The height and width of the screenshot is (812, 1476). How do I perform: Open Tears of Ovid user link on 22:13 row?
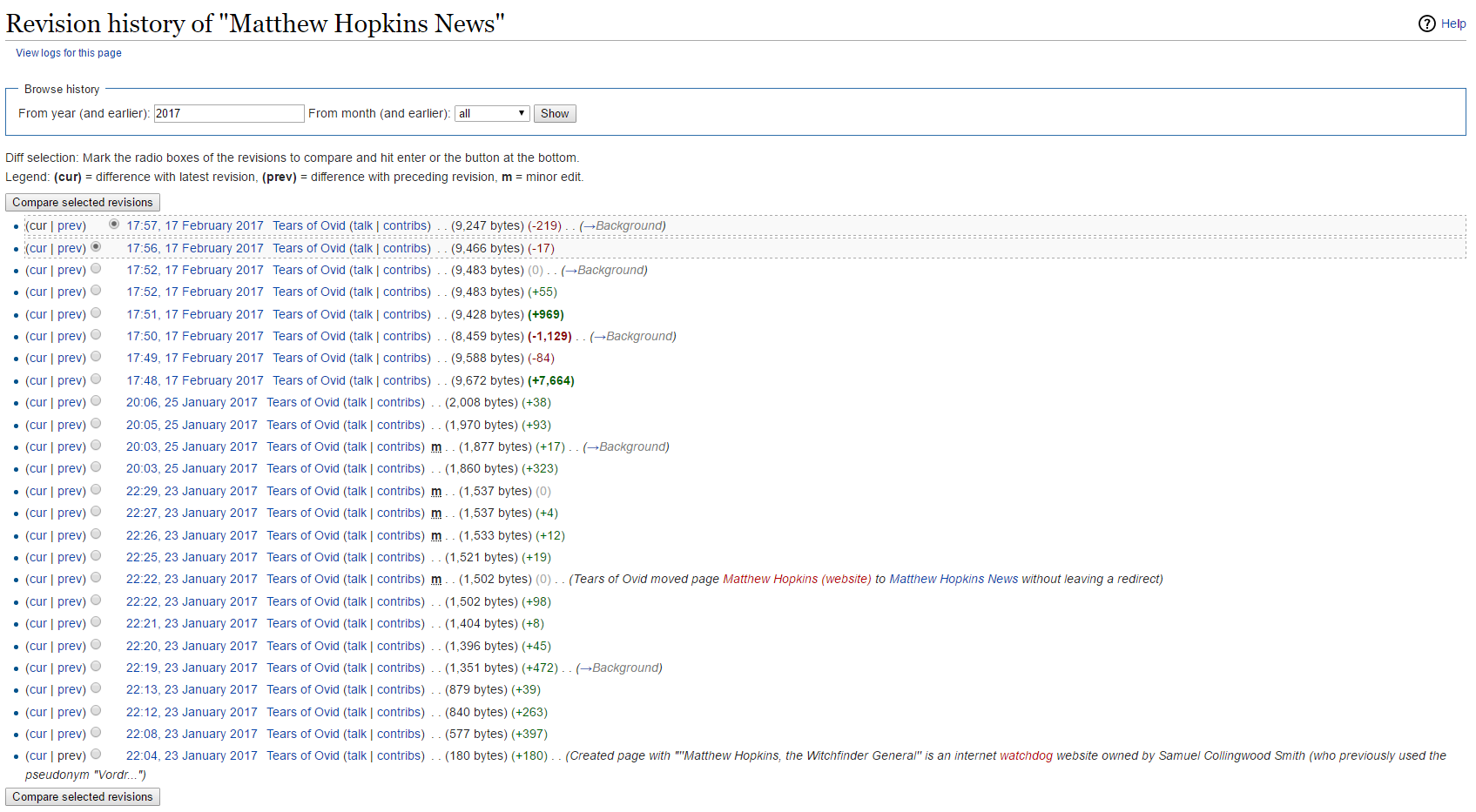click(x=303, y=689)
